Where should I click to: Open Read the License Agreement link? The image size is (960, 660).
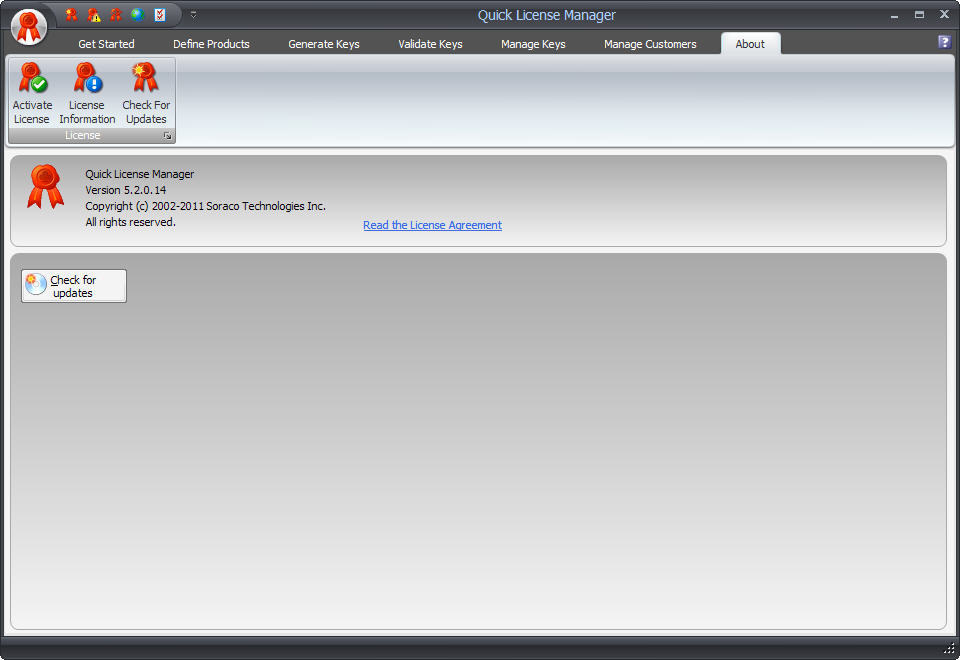coord(432,225)
